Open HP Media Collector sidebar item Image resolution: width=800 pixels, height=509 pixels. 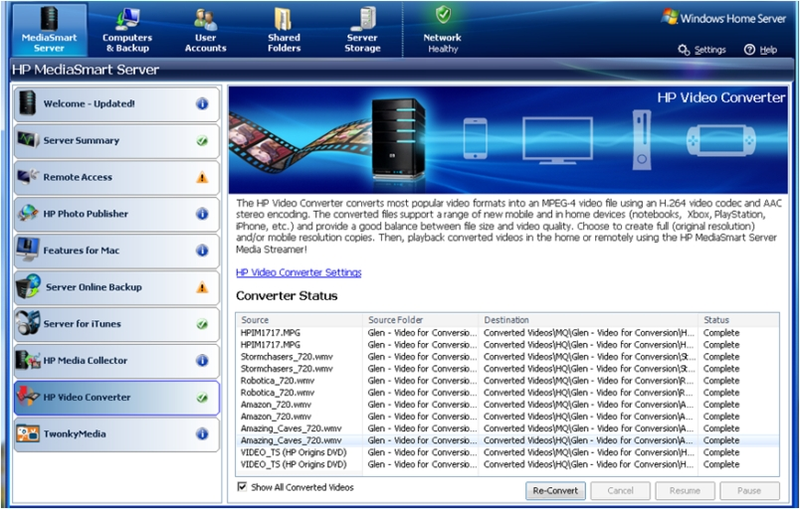[x=117, y=361]
